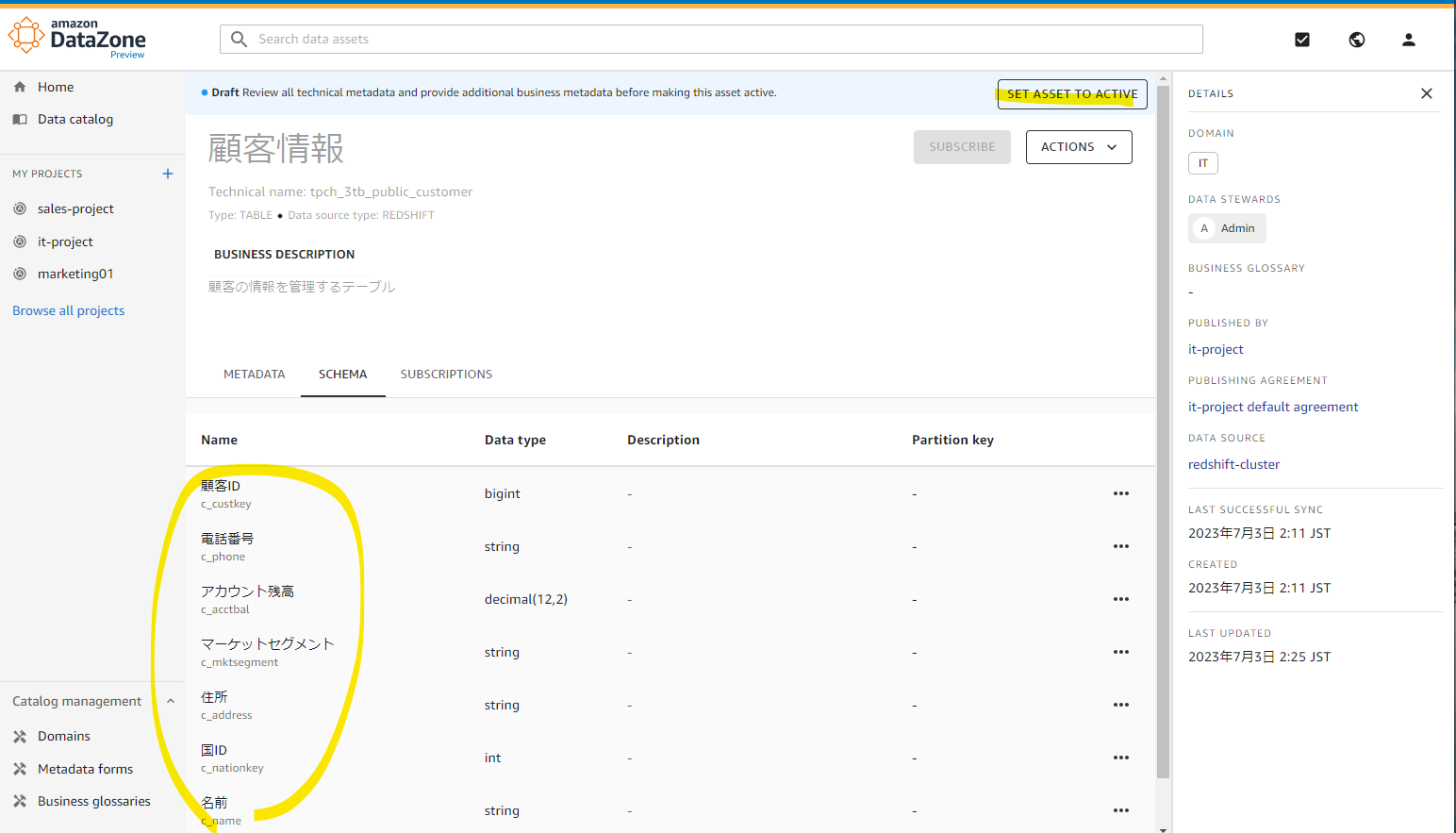Screen dimensions: 1456x833
Task: Open marketing01 project
Action: pyautogui.click(x=75, y=274)
